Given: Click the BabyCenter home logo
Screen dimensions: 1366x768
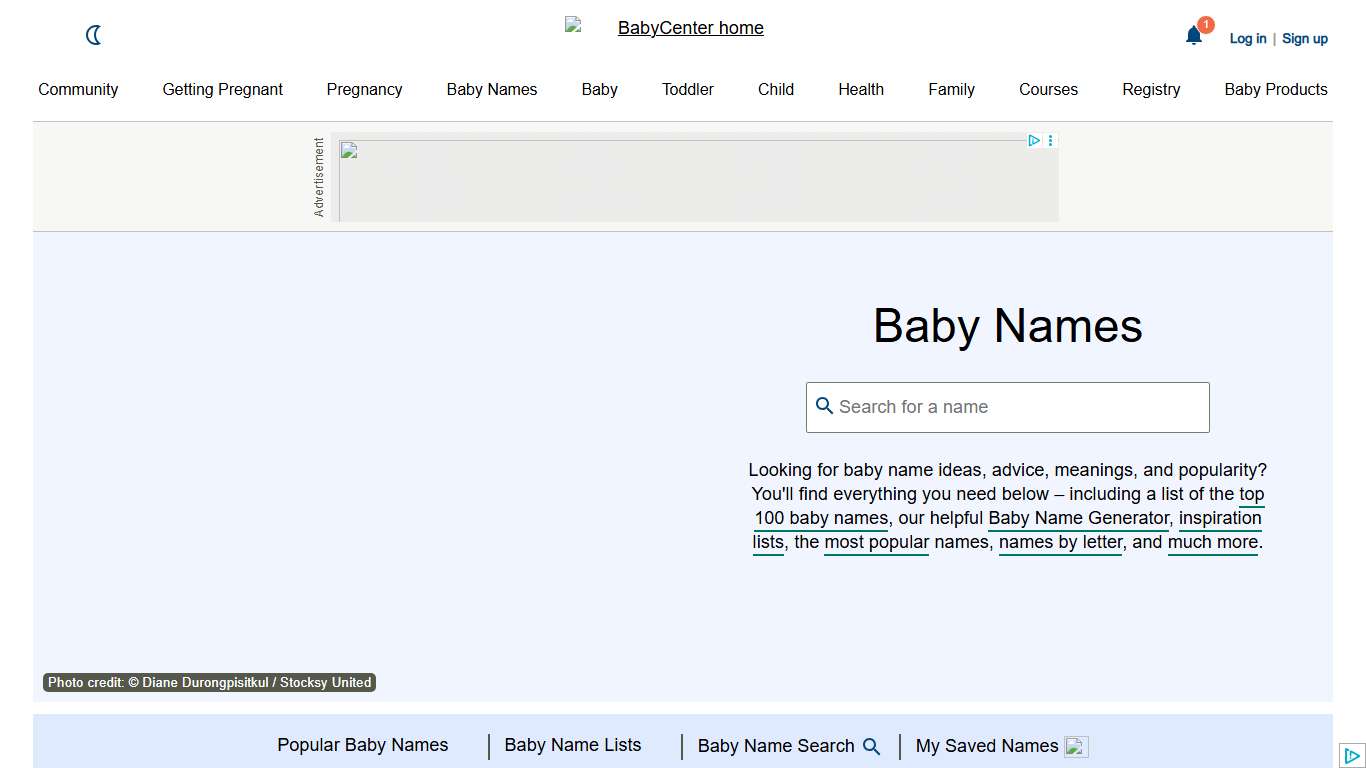Looking at the screenshot, I should [690, 28].
